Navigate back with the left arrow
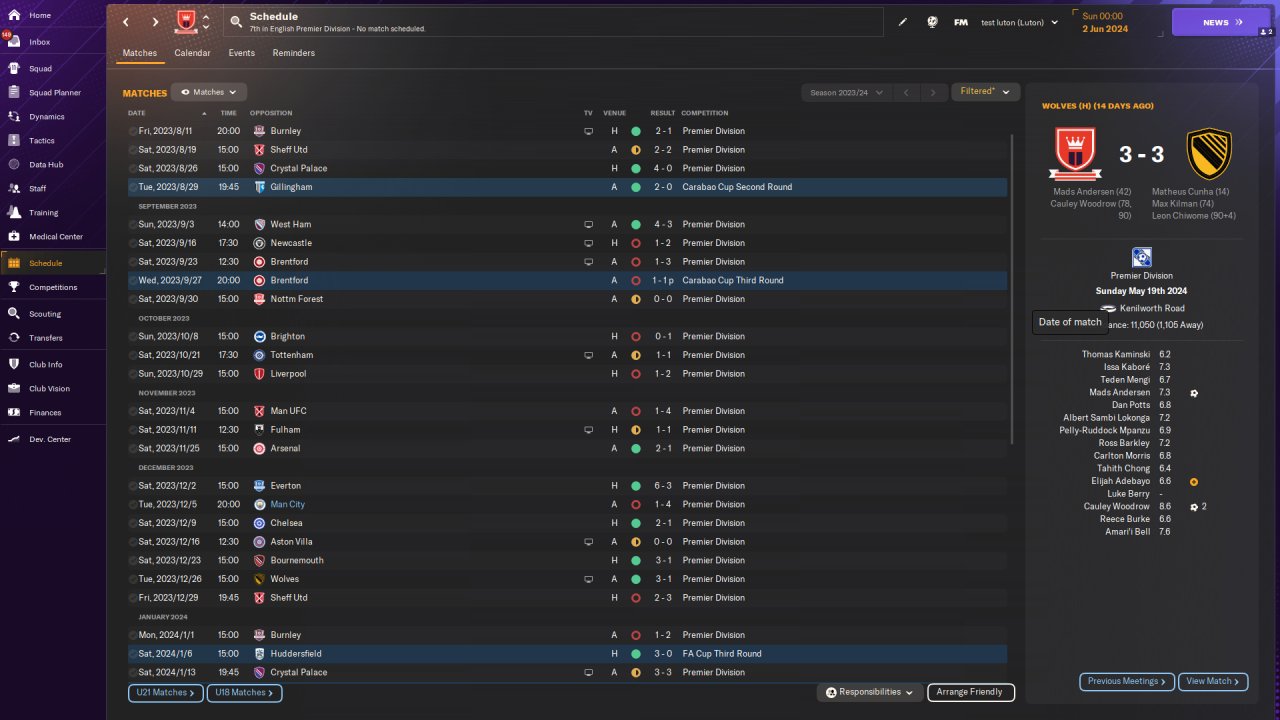Image resolution: width=1280 pixels, height=720 pixels. [x=125, y=22]
